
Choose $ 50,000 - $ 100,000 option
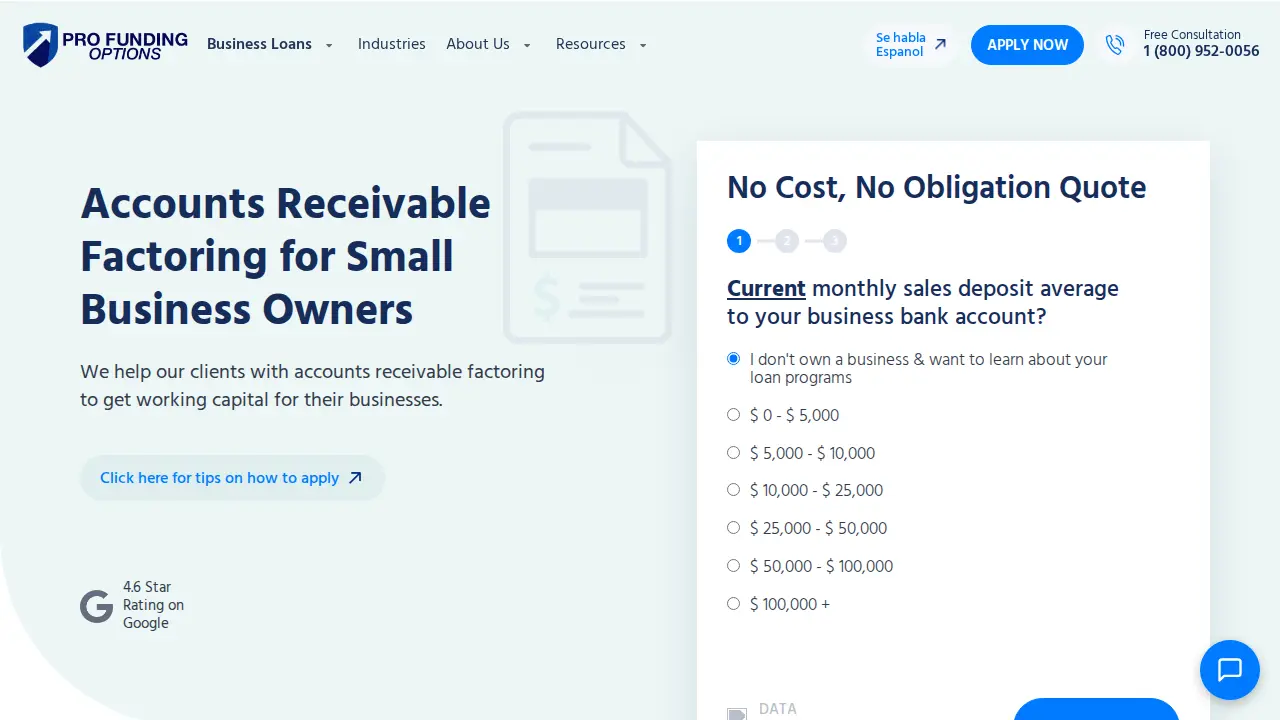pyautogui.click(x=733, y=566)
